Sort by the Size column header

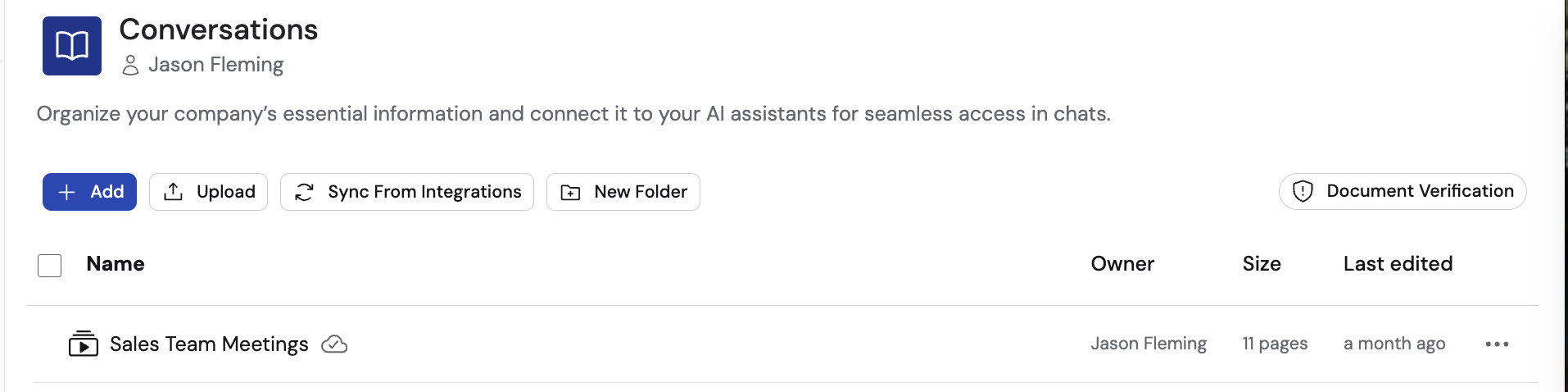click(1261, 264)
